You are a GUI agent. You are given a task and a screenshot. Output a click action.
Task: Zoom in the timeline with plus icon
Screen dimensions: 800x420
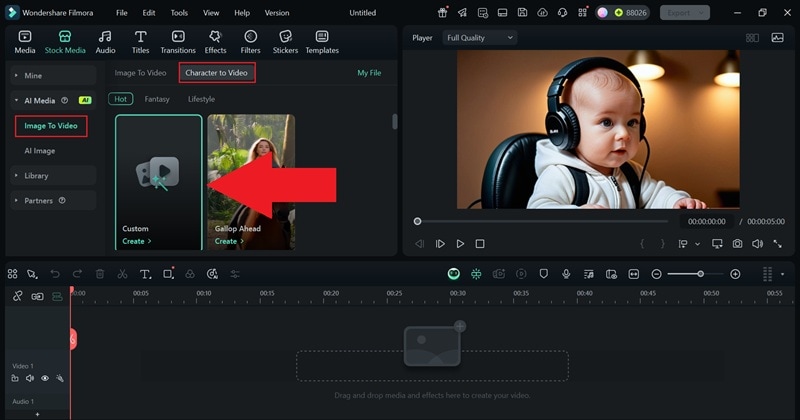click(735, 274)
